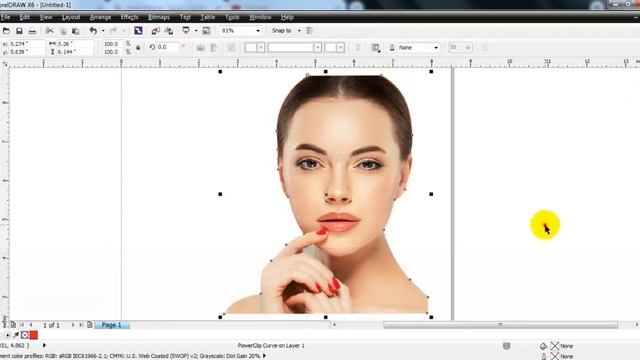Viewport: 640px width, 360px height.
Task: Open the Window menu
Action: coord(260,17)
